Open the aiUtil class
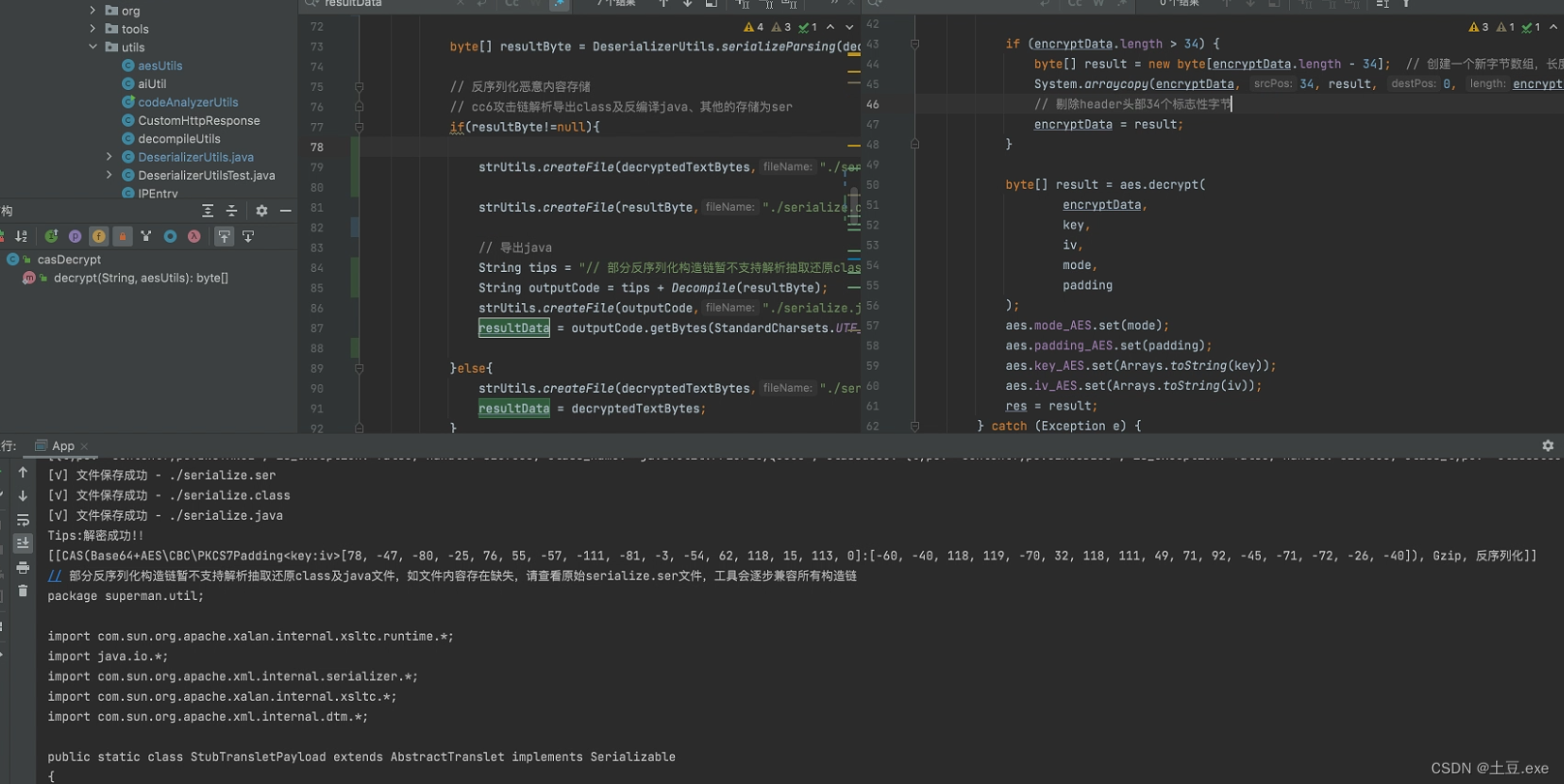This screenshot has width=1564, height=784. 152,84
